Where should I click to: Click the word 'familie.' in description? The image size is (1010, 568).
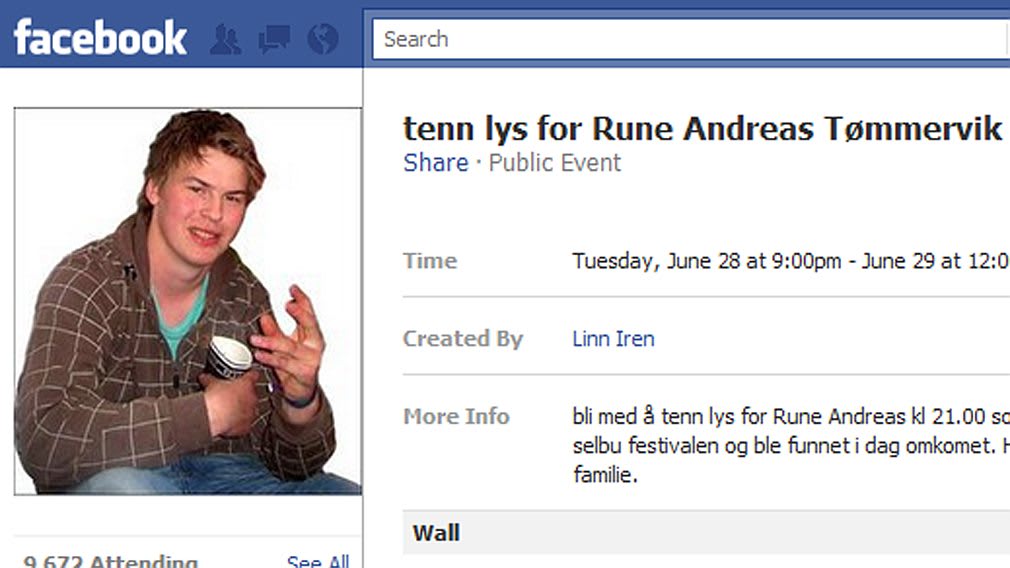click(x=605, y=475)
